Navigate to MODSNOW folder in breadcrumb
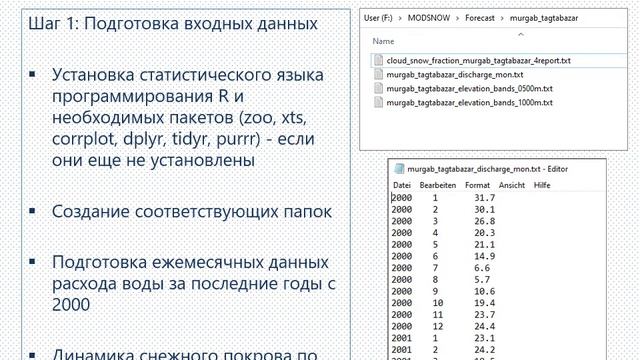The height and width of the screenshot is (360, 640). (x=429, y=18)
